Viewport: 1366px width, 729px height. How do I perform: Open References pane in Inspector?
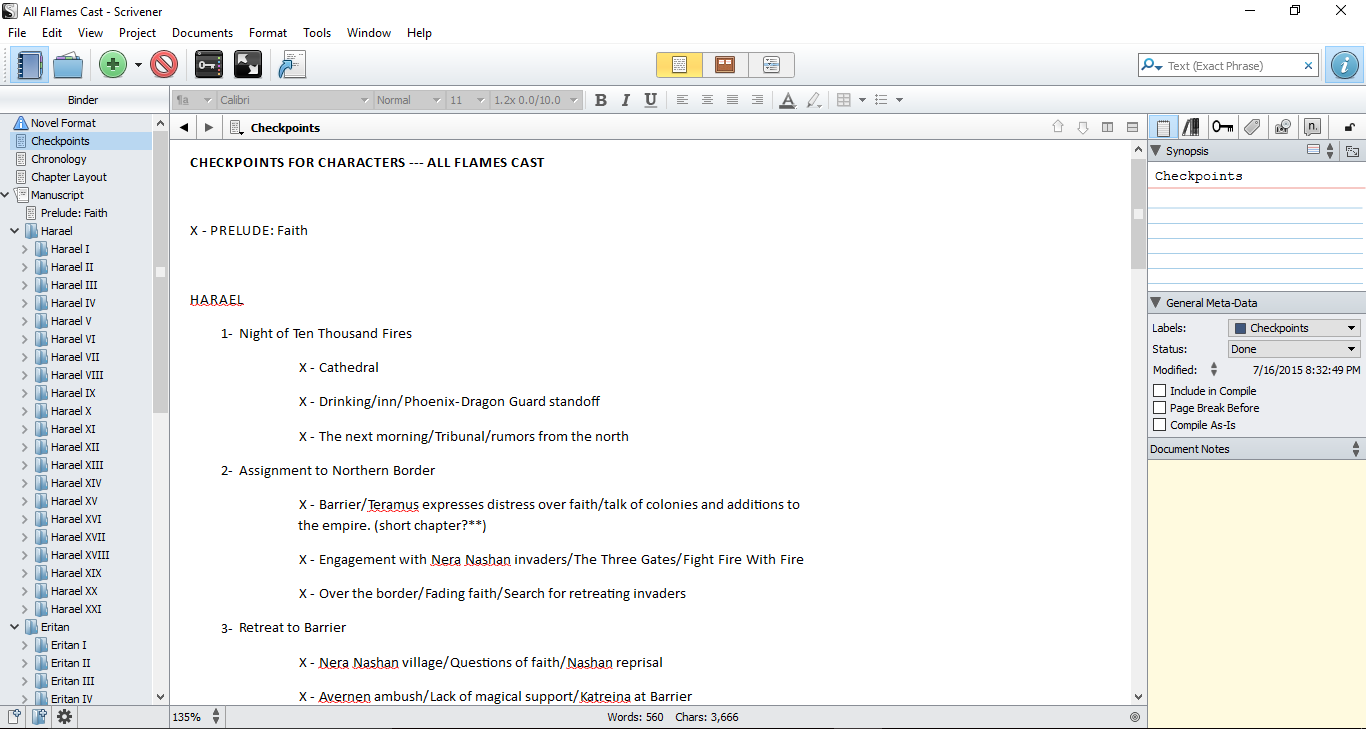click(1191, 127)
